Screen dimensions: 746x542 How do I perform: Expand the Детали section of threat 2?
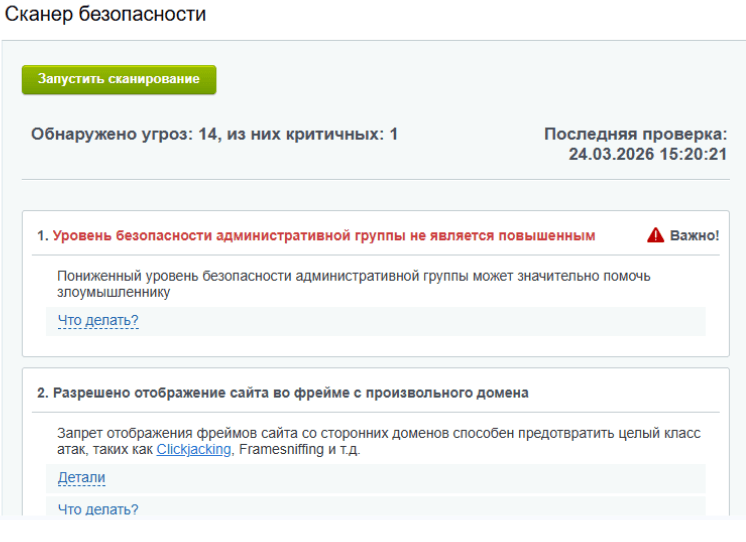(x=81, y=478)
